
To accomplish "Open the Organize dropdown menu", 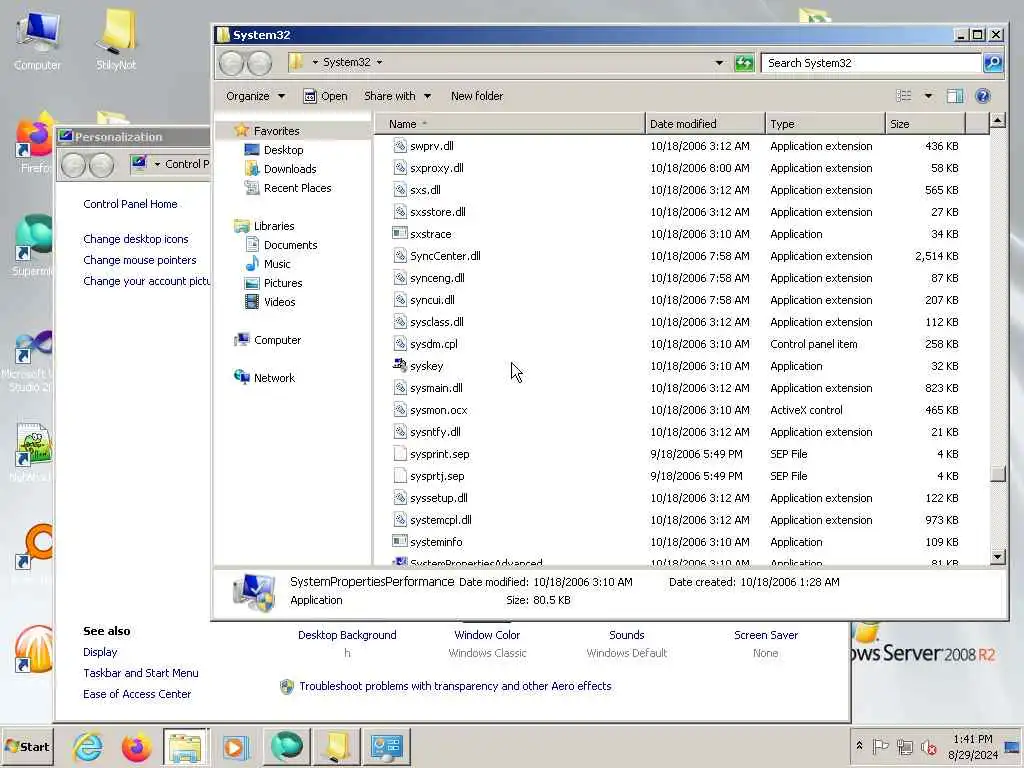I will 255,96.
